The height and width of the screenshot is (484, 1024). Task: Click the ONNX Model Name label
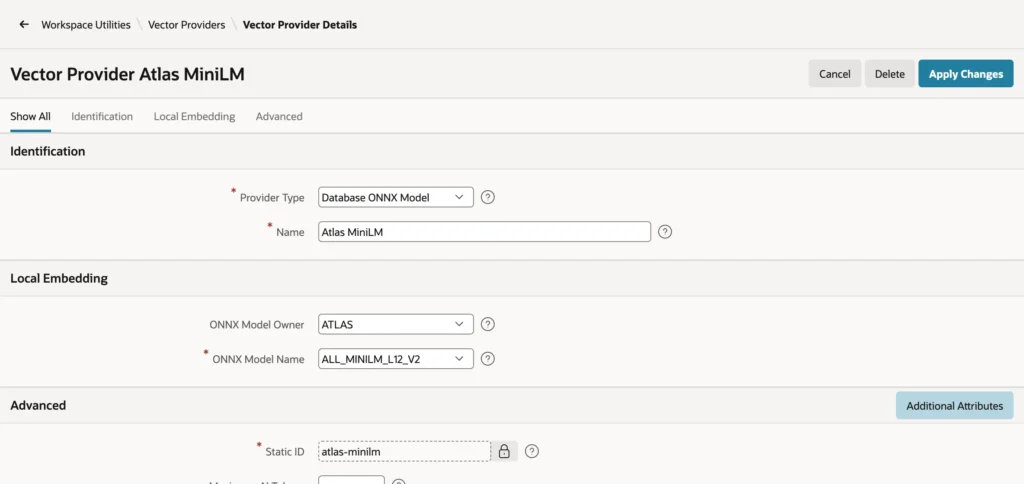point(258,359)
